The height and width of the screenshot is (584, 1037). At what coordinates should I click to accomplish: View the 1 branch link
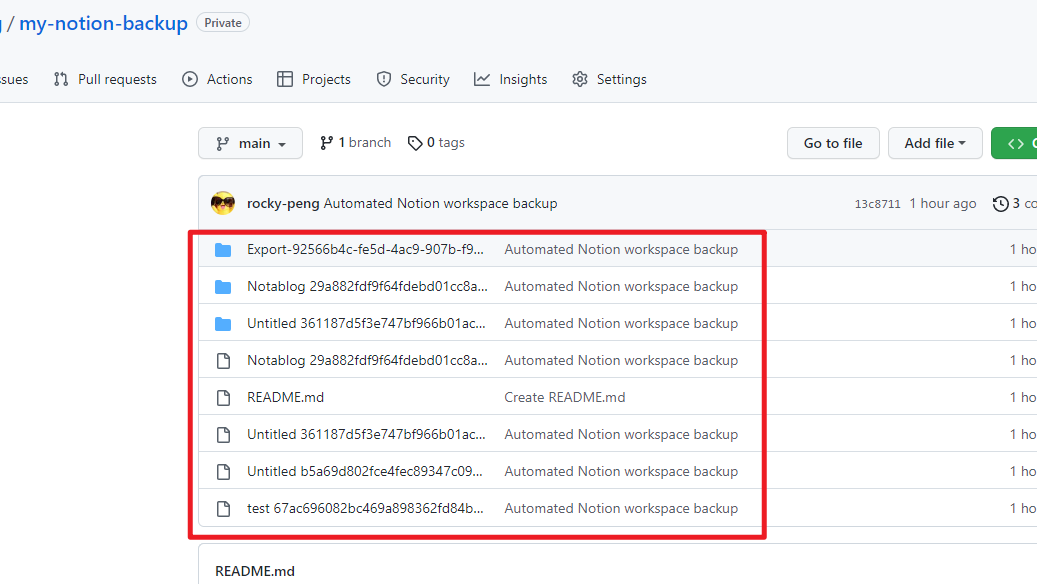point(355,143)
